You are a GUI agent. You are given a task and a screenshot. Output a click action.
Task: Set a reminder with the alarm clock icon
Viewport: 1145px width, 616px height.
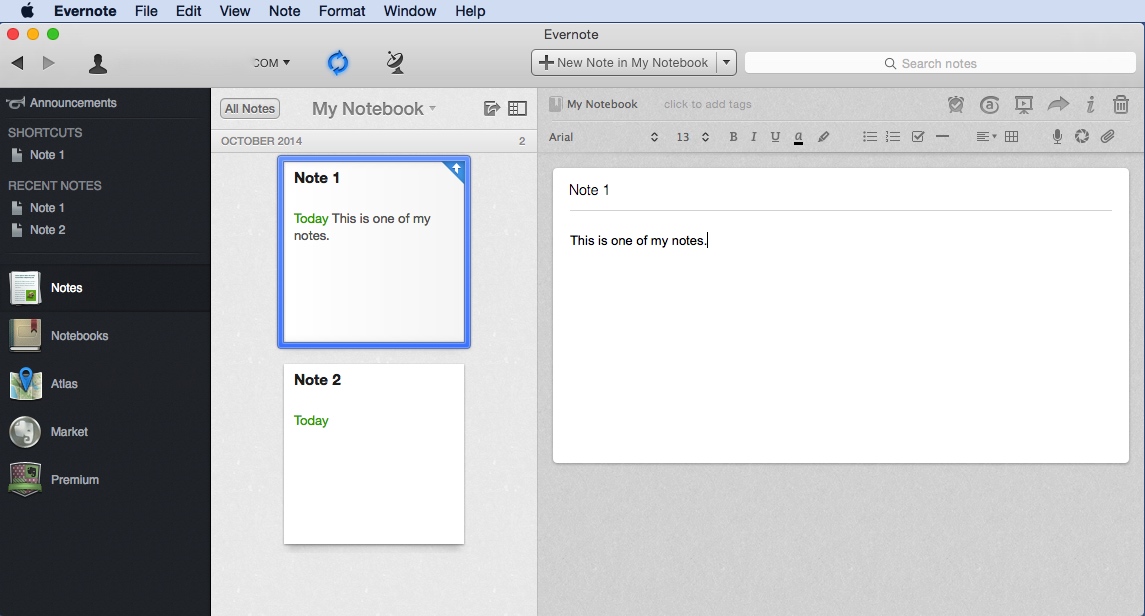[x=956, y=105]
